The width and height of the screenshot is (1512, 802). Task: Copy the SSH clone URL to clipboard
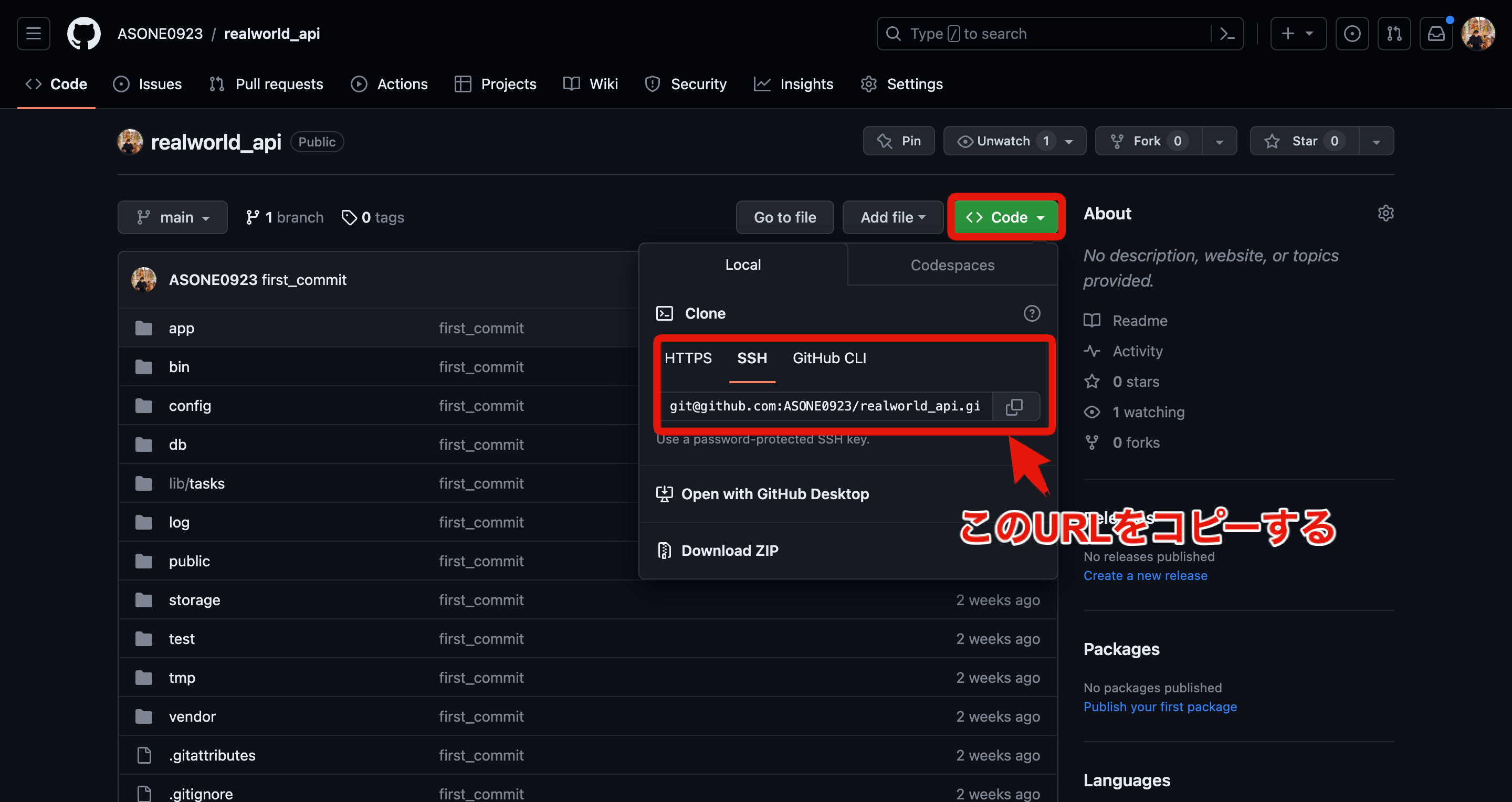pyautogui.click(x=1014, y=407)
